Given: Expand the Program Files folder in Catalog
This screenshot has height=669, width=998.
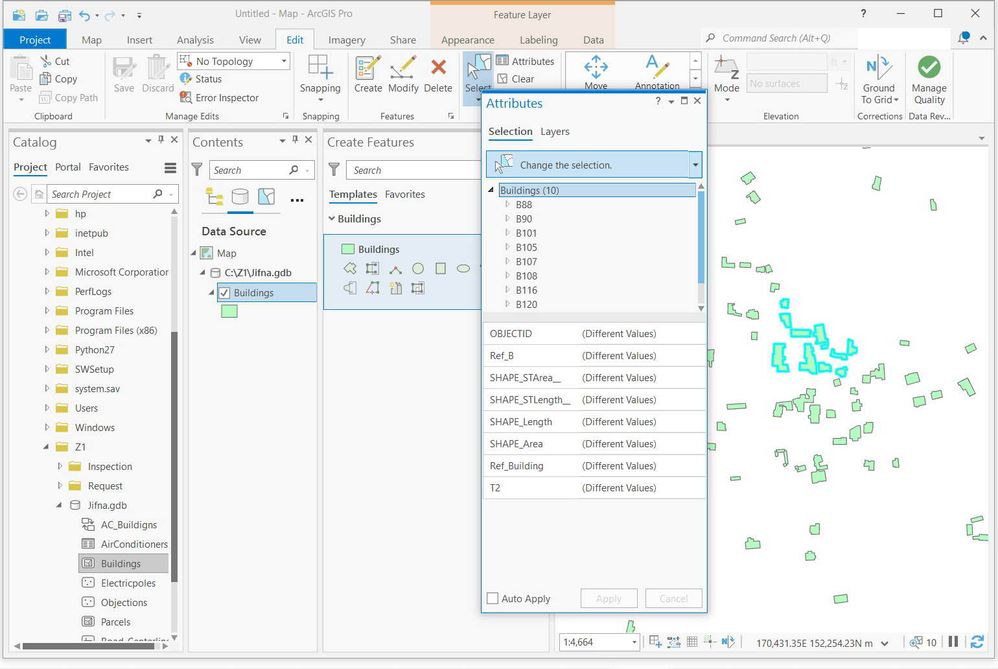Looking at the screenshot, I should (46, 311).
